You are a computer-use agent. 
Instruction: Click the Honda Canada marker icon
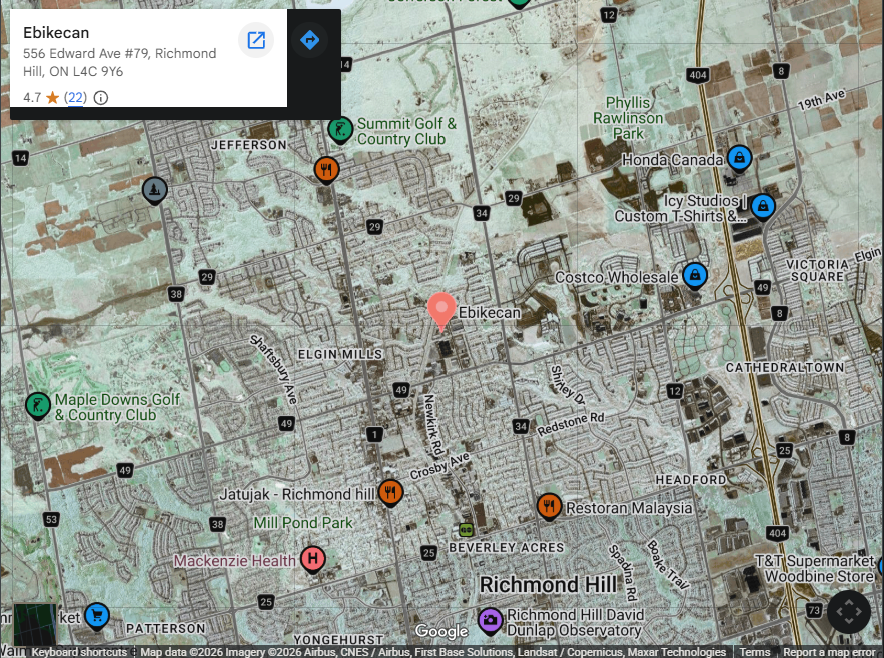(739, 158)
